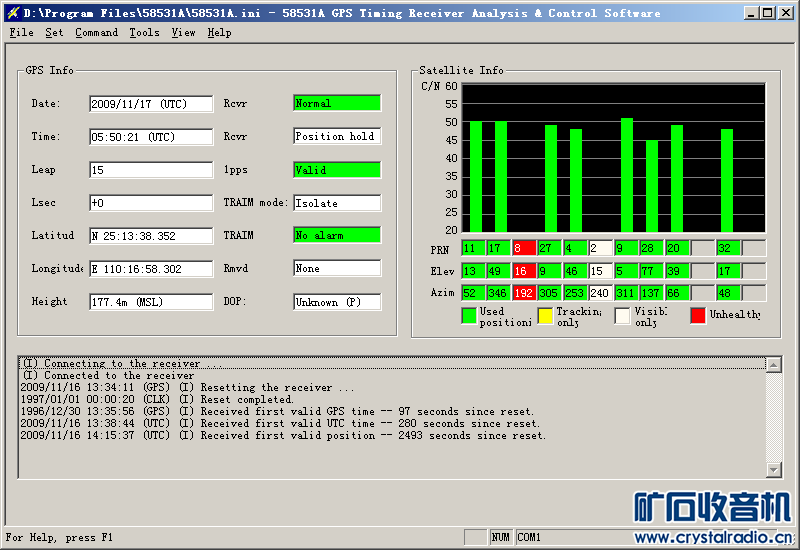Select the 'Connecting to the receiver' log line

(392, 363)
